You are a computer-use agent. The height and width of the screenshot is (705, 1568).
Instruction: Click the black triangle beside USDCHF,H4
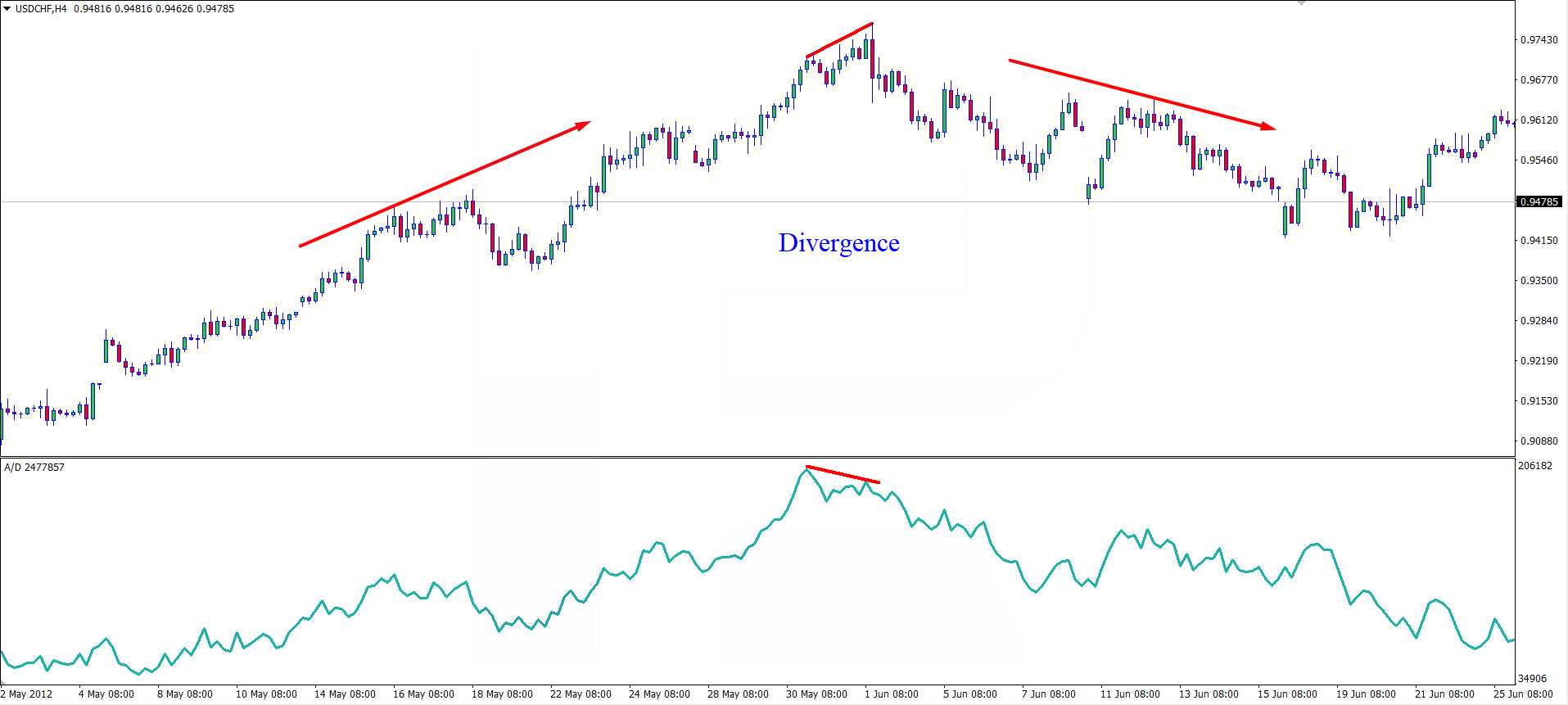7,9
